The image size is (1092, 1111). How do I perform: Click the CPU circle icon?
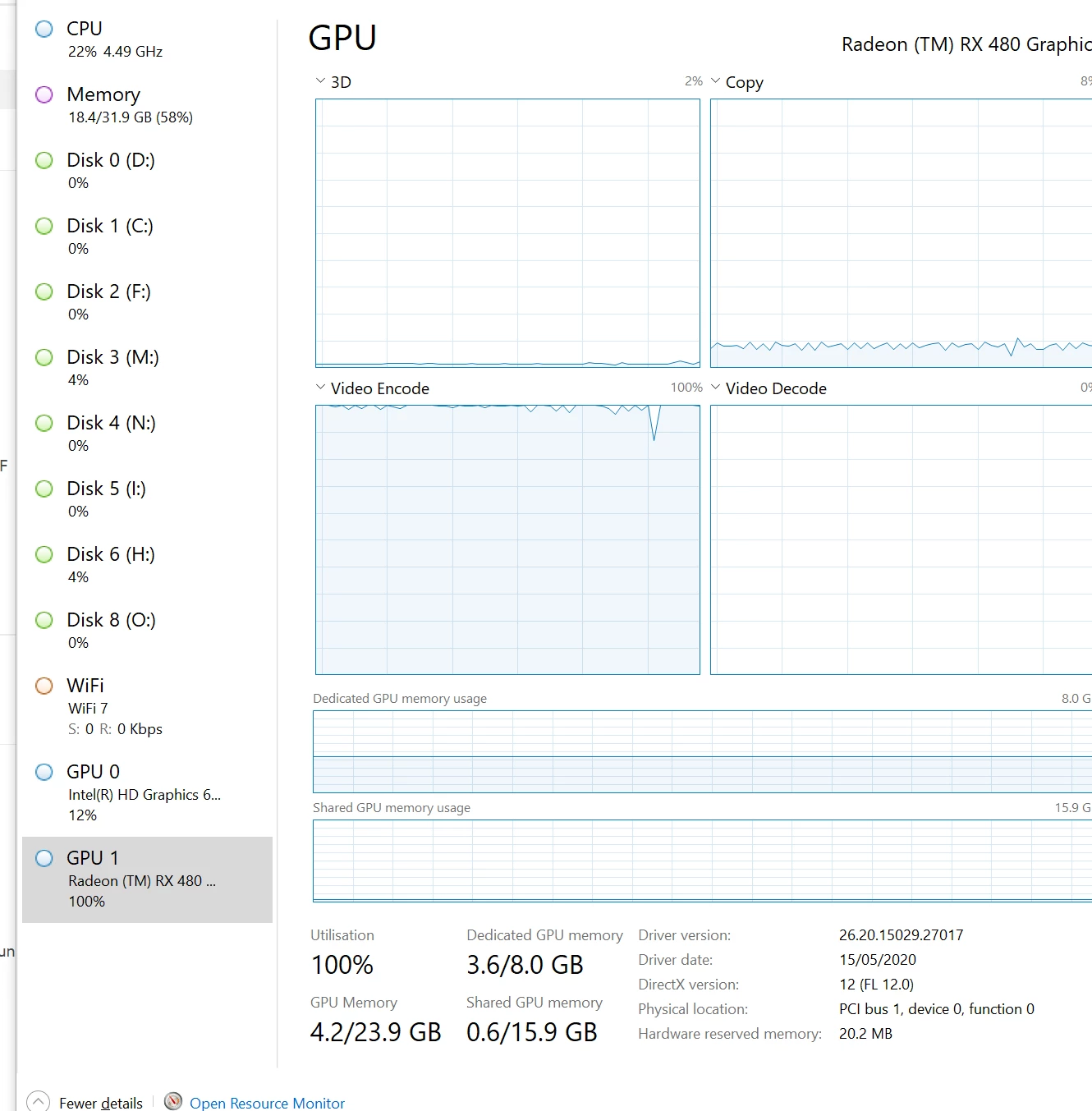(44, 30)
